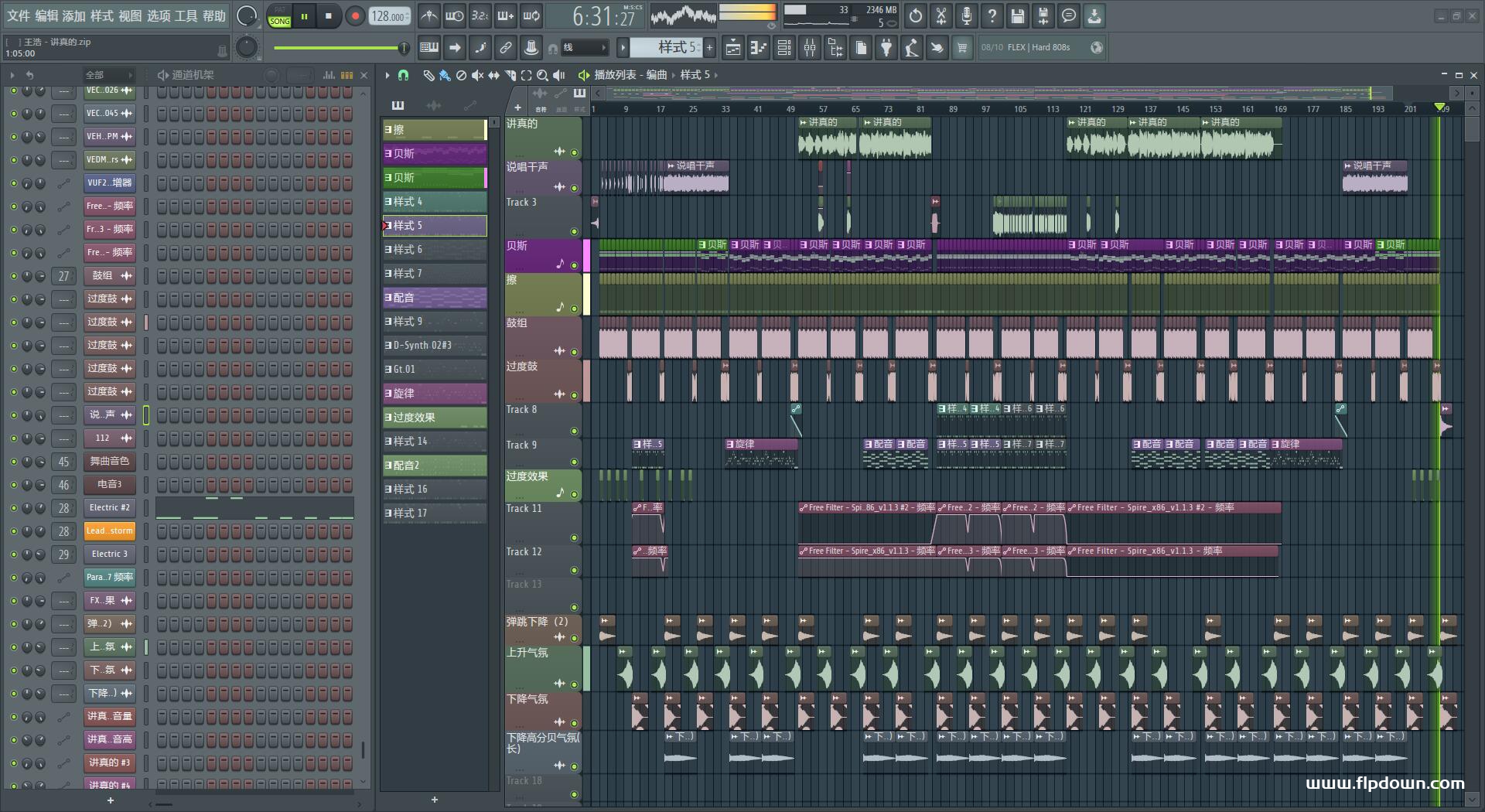Screen dimensions: 1485x812
Task: Toggle mute LED for Lead..storm channel
Action: (x=13, y=531)
